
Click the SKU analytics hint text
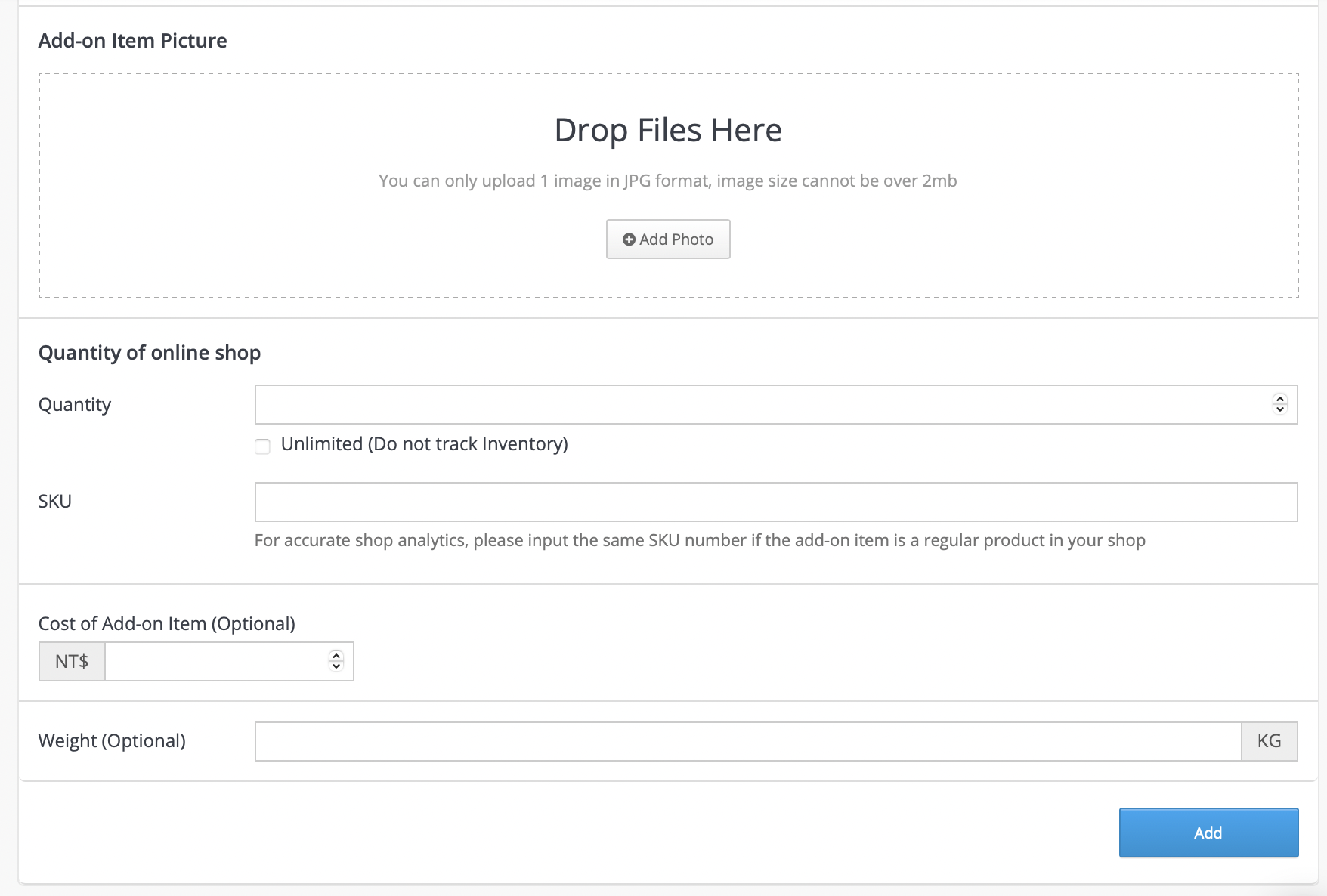(x=700, y=540)
